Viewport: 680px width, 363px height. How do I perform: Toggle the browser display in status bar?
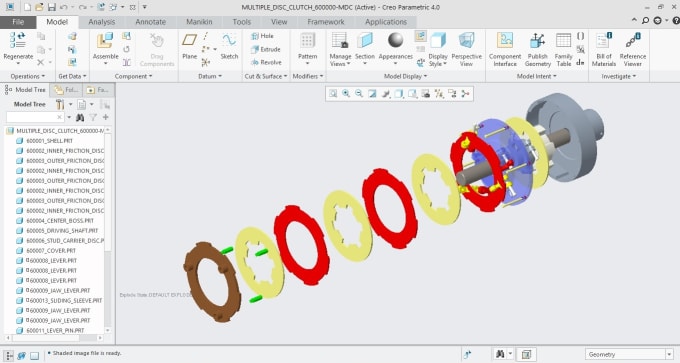point(22,355)
